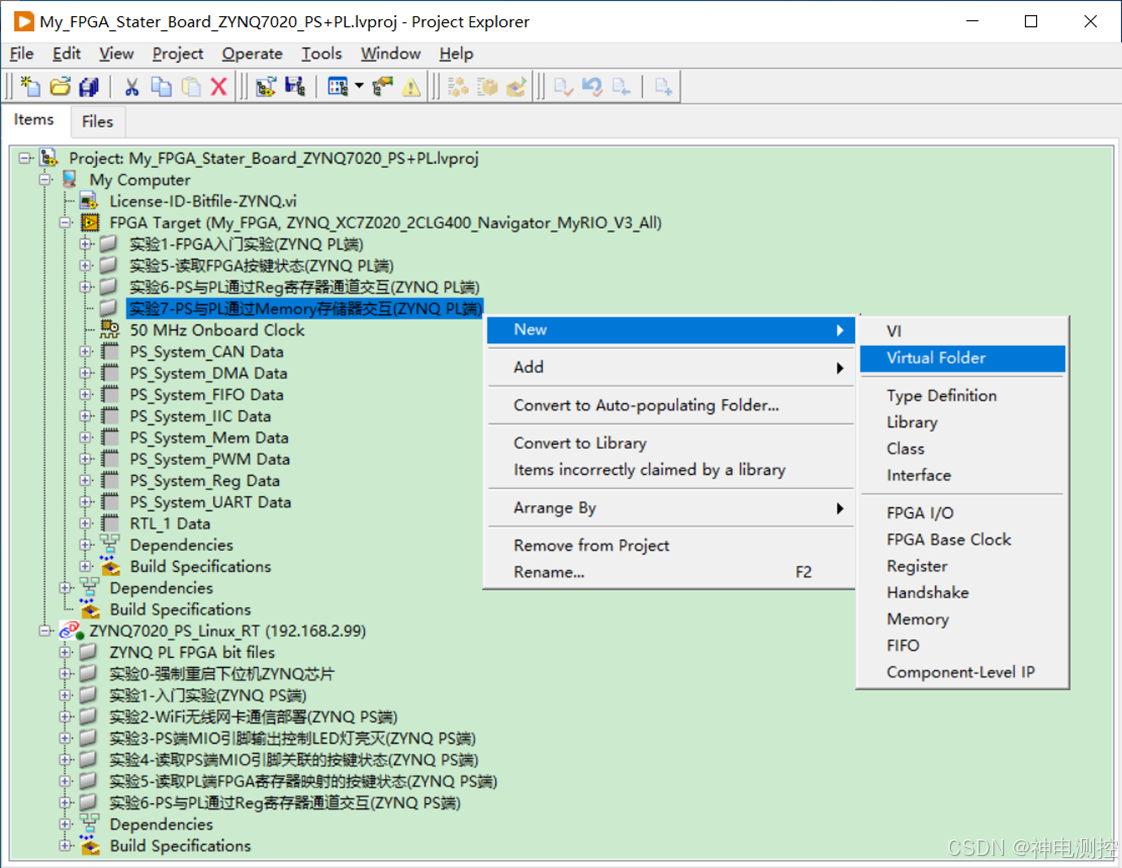Click the Add to source control icon
Image resolution: width=1122 pixels, height=868 pixels.
pyautogui.click(x=663, y=87)
